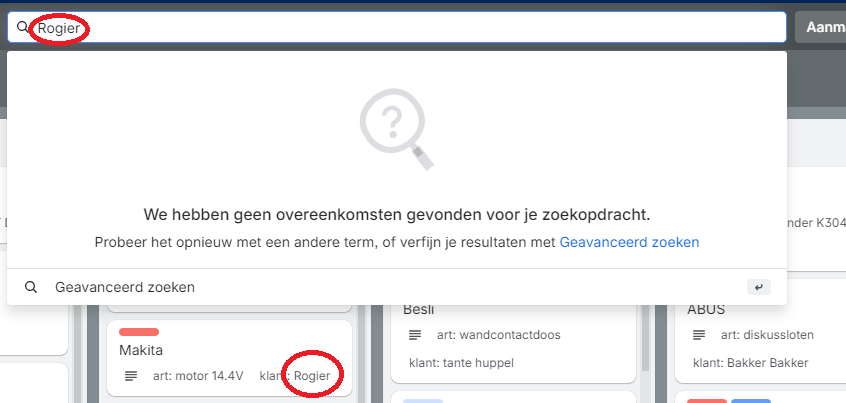Image resolution: width=846 pixels, height=403 pixels.
Task: Click the search magnifier icon in the search bar
Action: 23,27
